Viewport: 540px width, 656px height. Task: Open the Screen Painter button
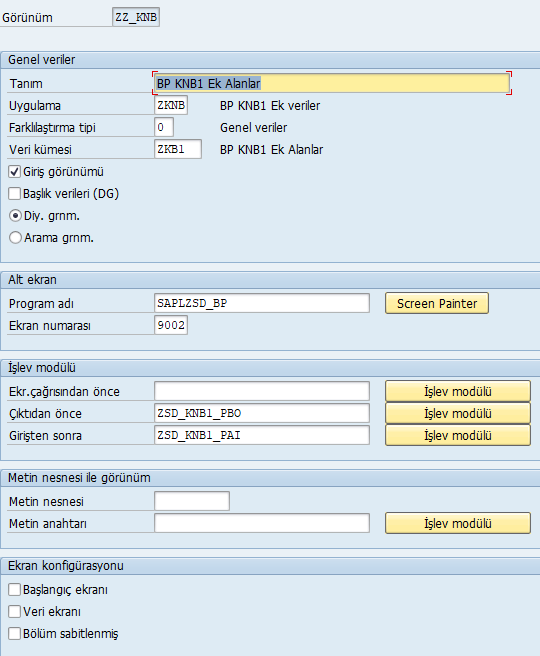[437, 303]
